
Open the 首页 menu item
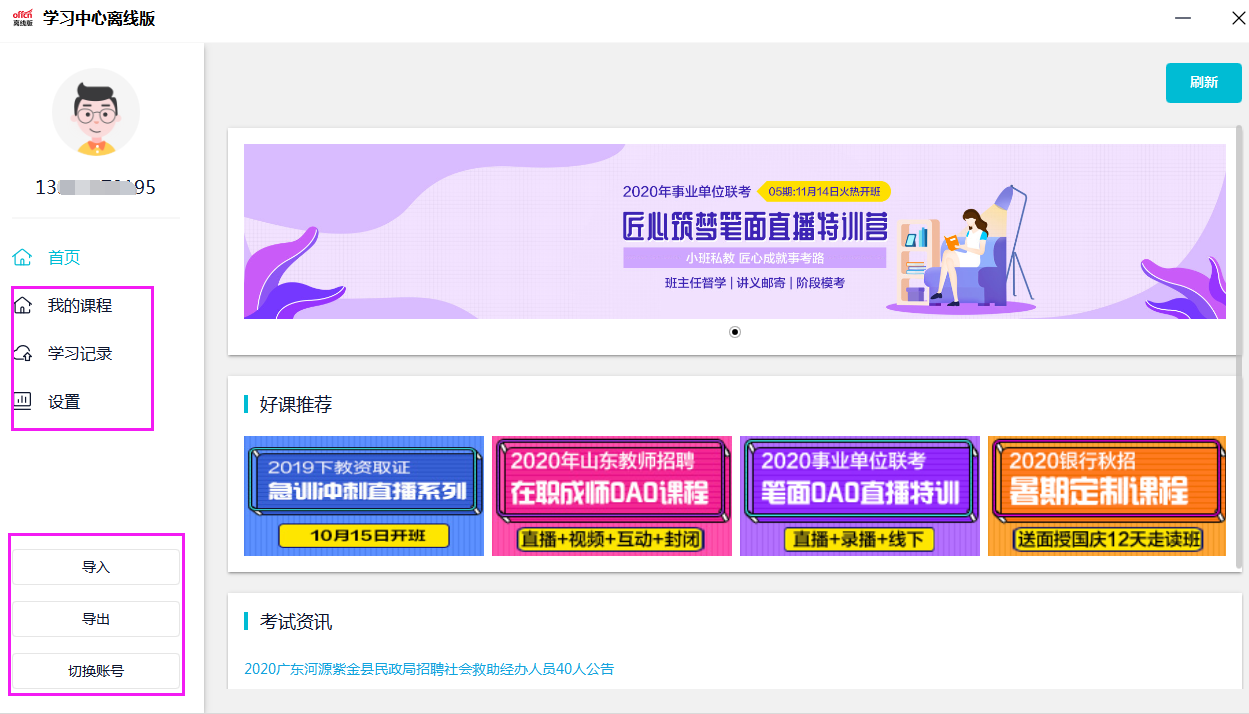point(64,258)
